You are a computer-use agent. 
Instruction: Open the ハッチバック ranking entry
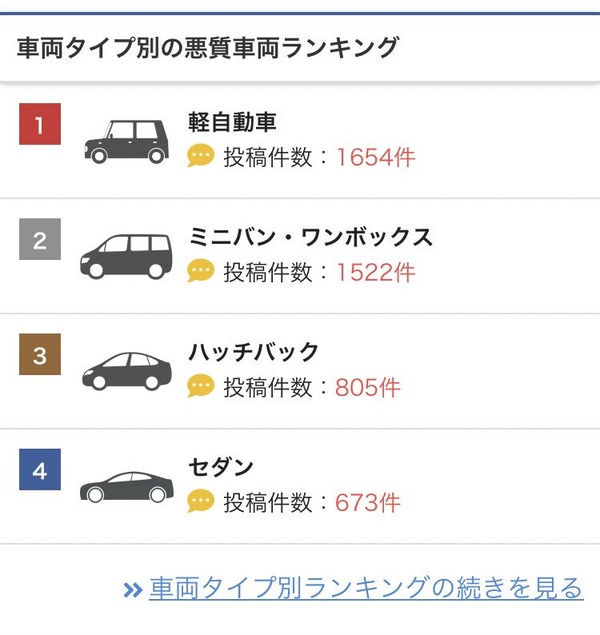[x=254, y=352]
